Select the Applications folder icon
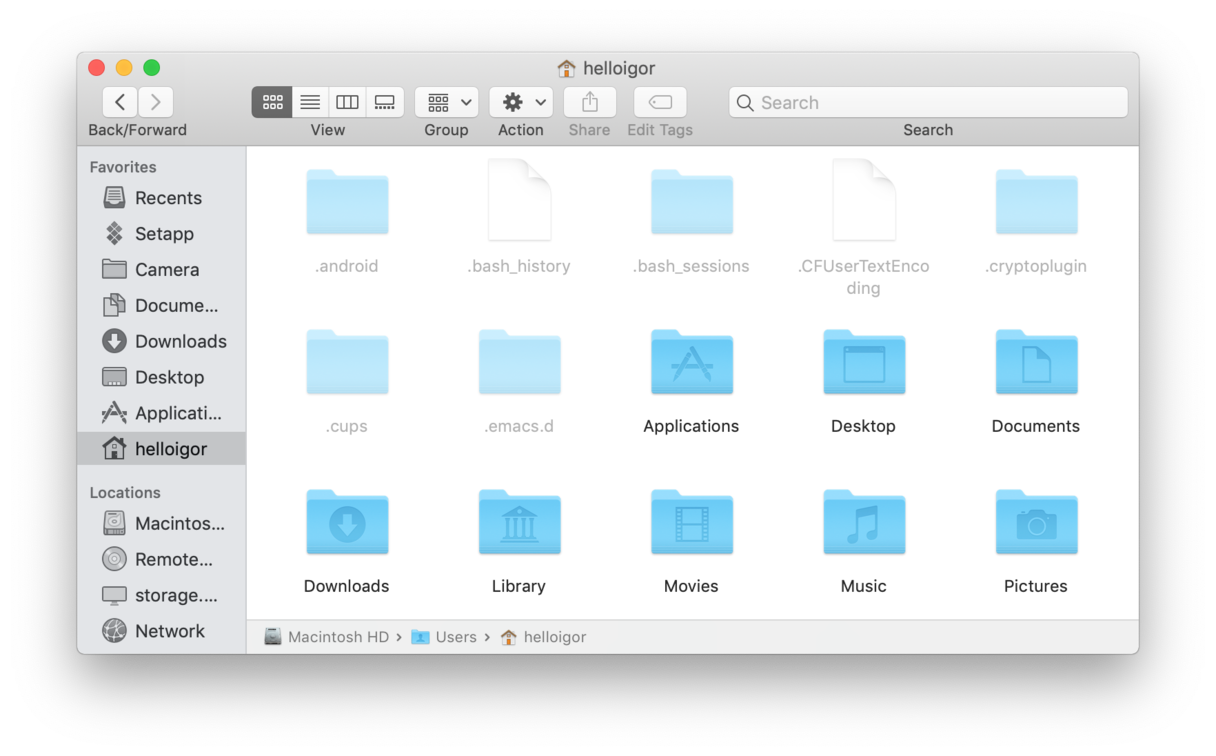1216x756 pixels. [x=691, y=363]
